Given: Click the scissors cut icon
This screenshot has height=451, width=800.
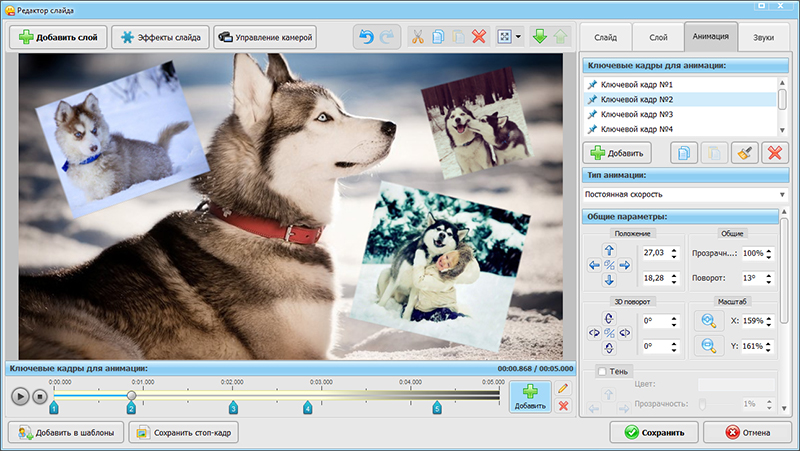Looking at the screenshot, I should point(417,38).
